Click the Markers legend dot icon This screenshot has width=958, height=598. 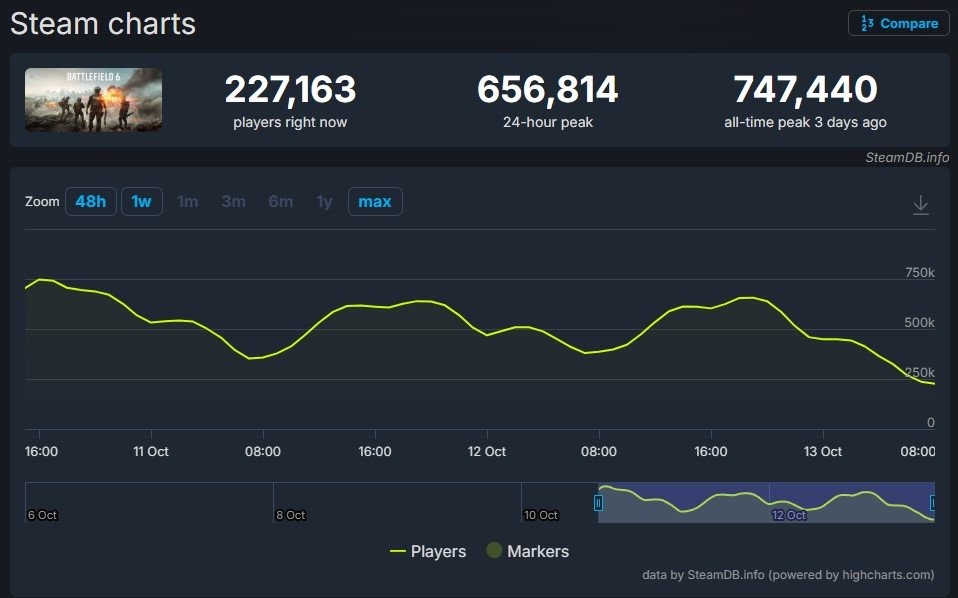coord(492,551)
